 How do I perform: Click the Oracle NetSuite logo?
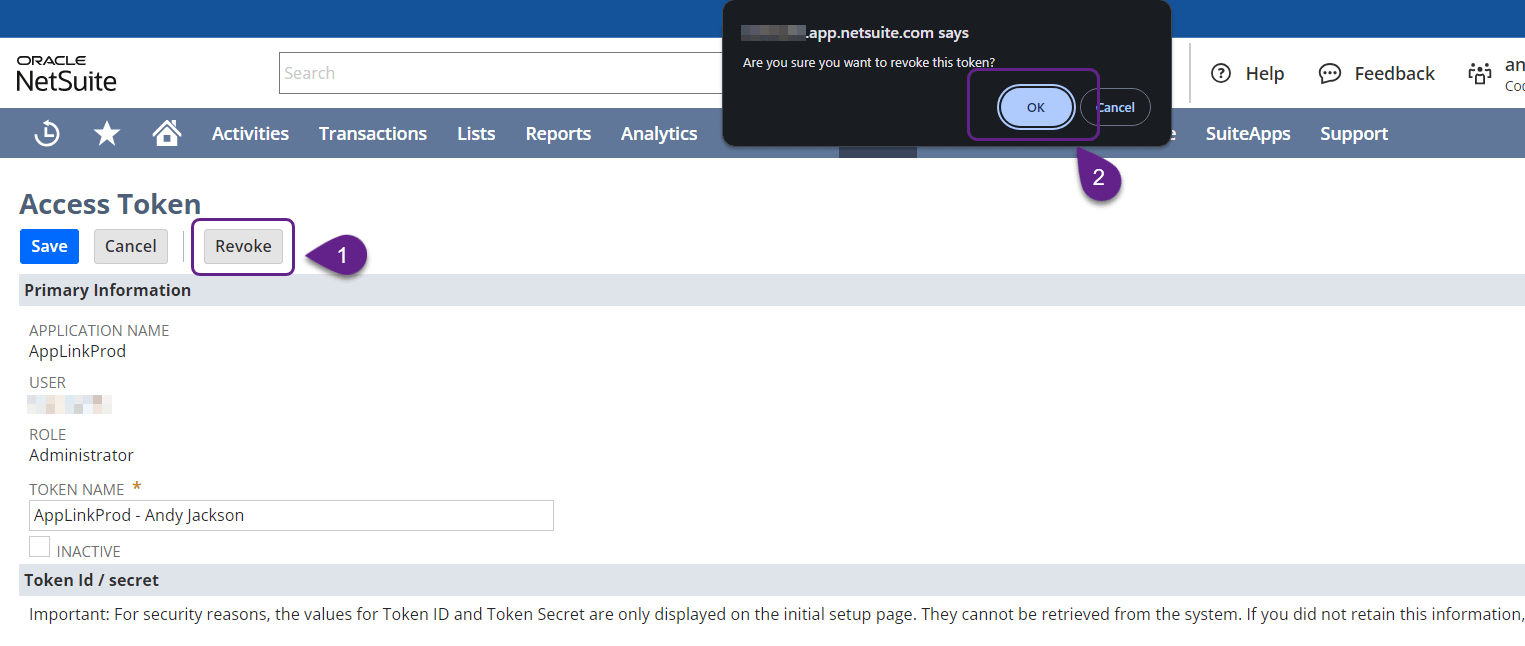click(66, 72)
